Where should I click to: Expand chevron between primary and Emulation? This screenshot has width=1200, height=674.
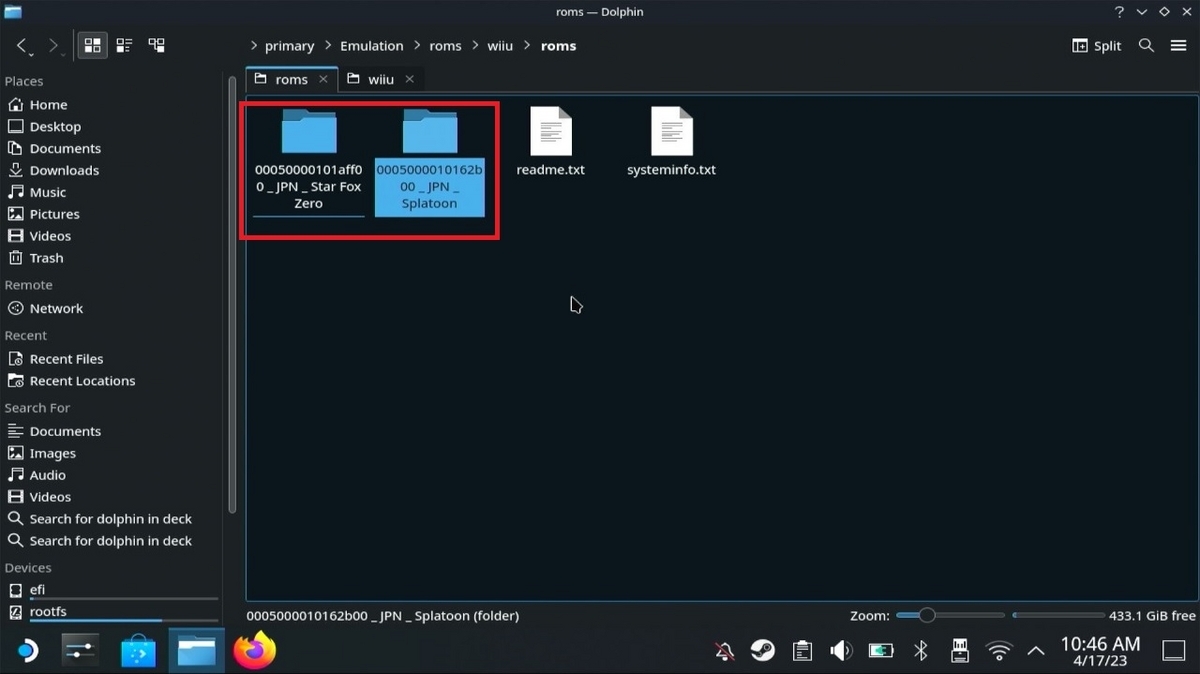(328, 46)
